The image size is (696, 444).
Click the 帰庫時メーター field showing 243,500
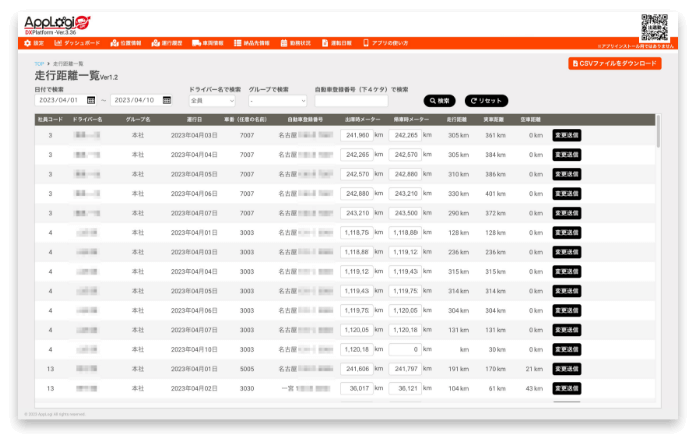tap(405, 213)
